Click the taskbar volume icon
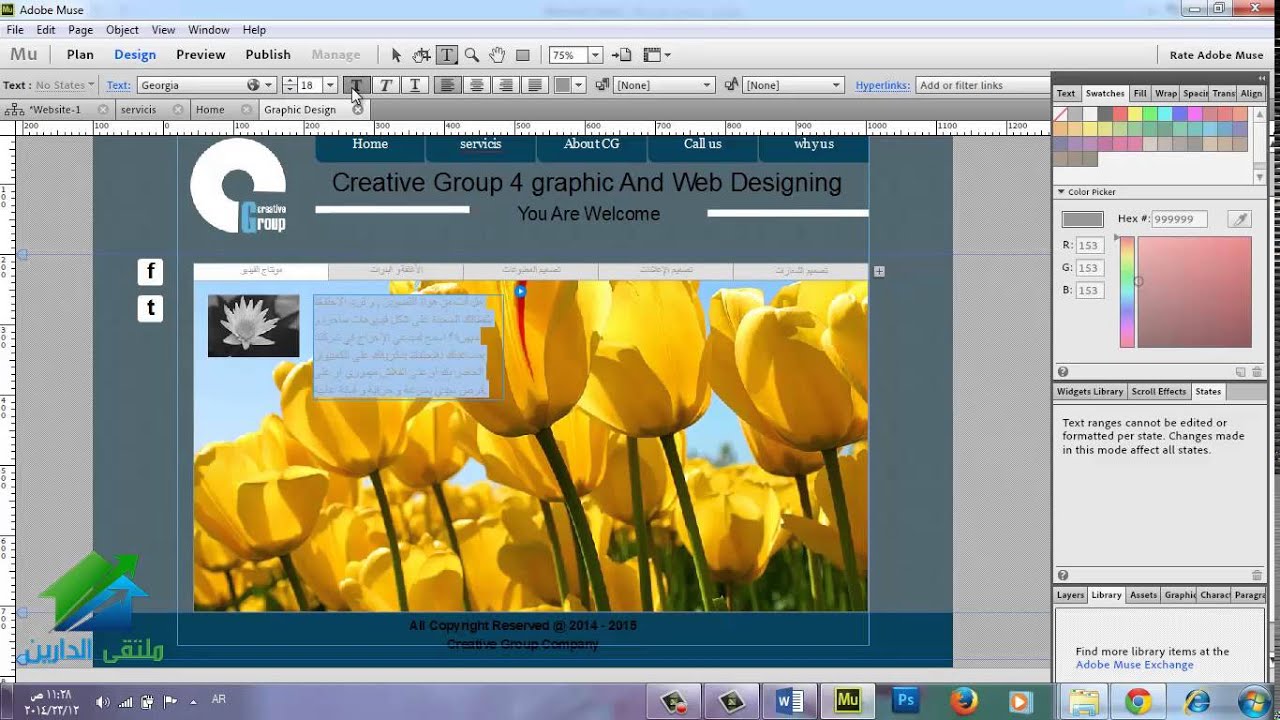 (102, 702)
